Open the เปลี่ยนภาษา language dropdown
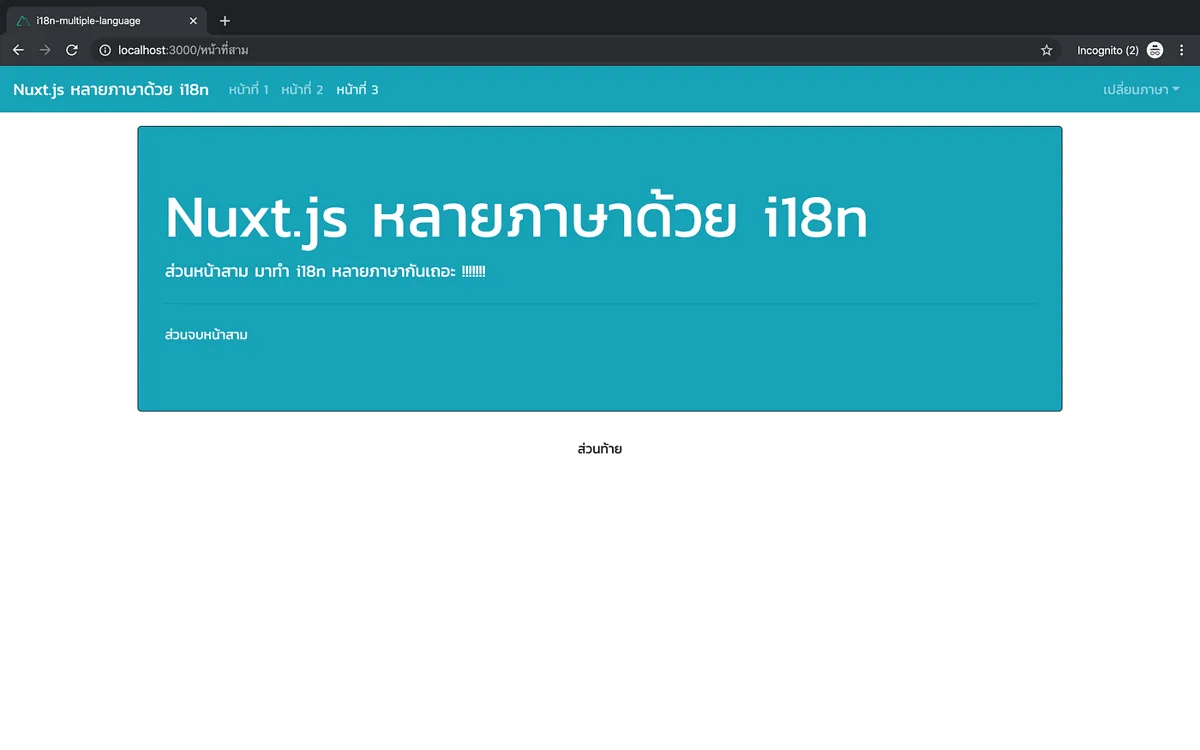This screenshot has height=750, width=1200. pyautogui.click(x=1141, y=90)
